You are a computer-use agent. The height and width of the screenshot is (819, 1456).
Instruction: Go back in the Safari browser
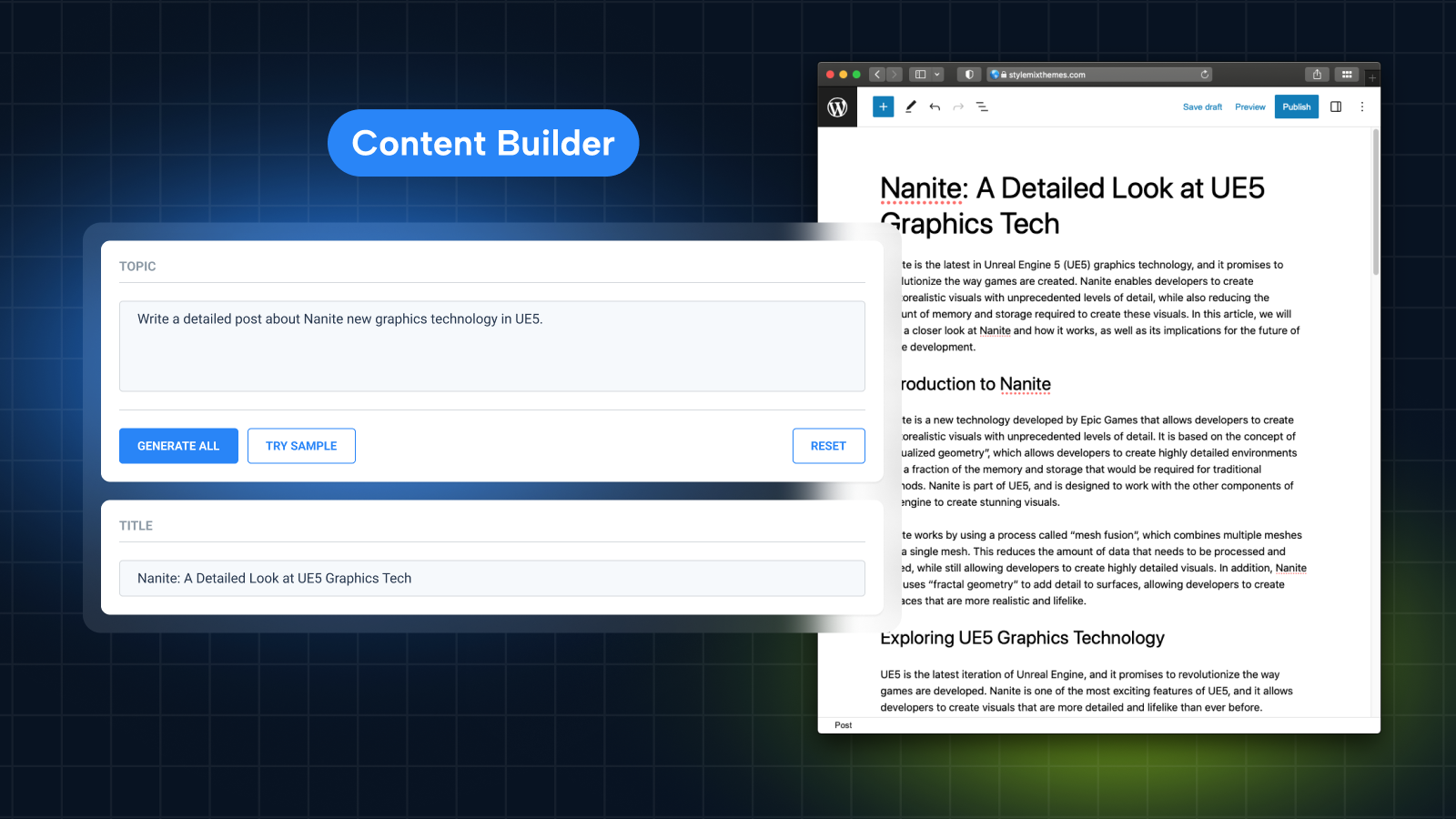point(877,75)
